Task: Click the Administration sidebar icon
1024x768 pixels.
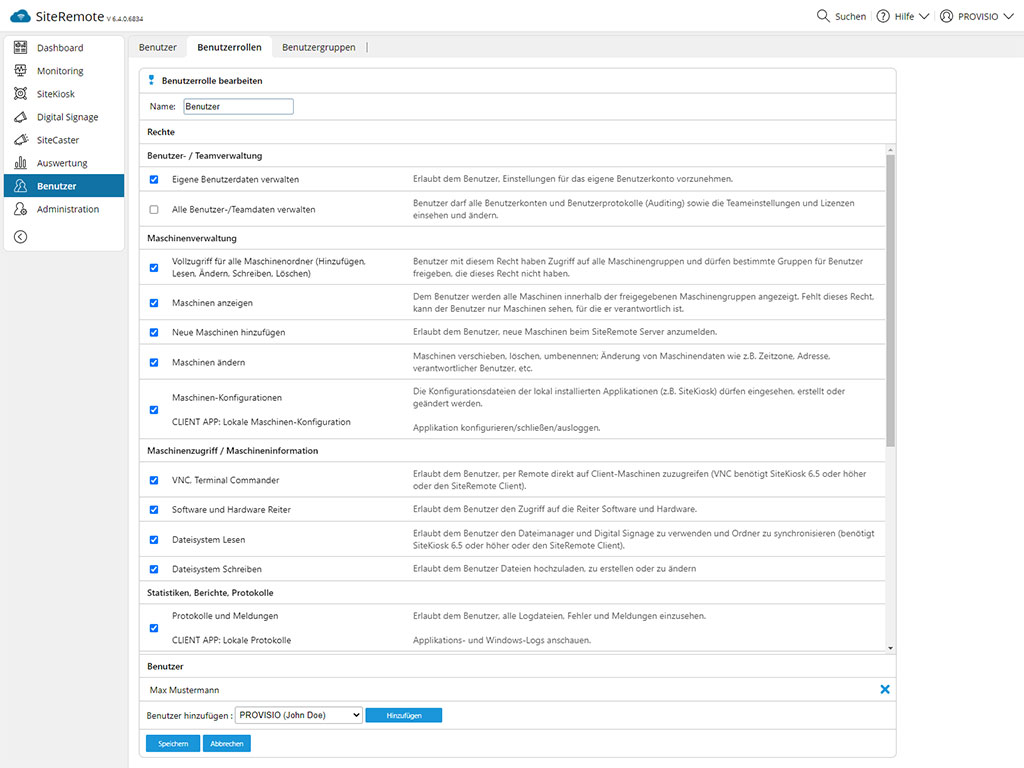Action: pos(20,209)
